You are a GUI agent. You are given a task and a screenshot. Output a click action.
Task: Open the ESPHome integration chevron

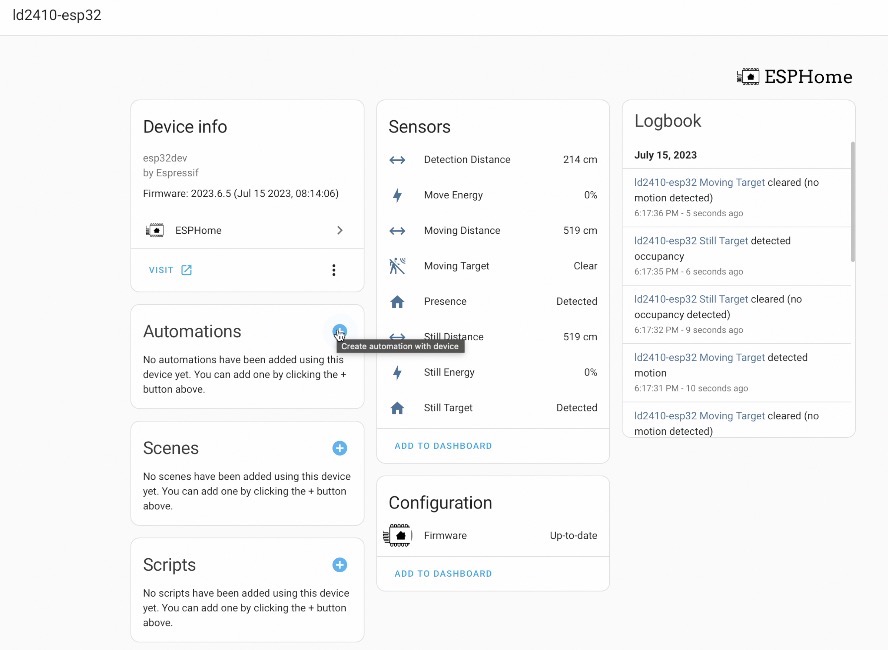click(x=340, y=230)
